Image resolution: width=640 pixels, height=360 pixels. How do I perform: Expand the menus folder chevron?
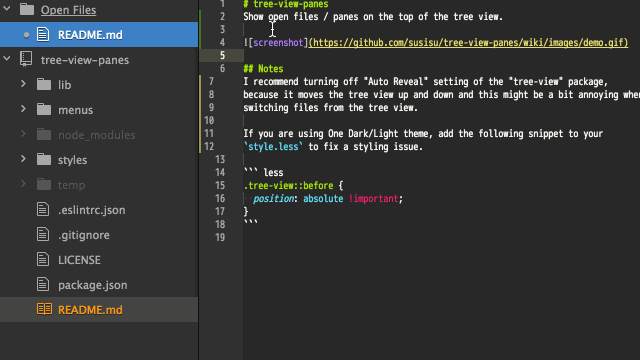pyautogui.click(x=23, y=109)
